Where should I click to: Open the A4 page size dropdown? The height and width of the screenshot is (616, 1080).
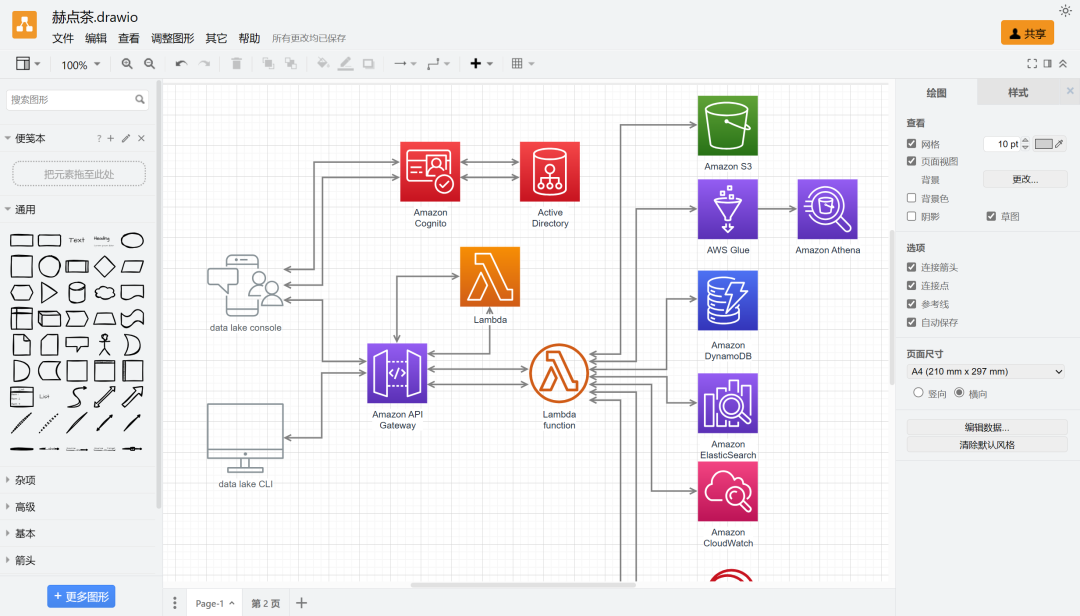[986, 371]
